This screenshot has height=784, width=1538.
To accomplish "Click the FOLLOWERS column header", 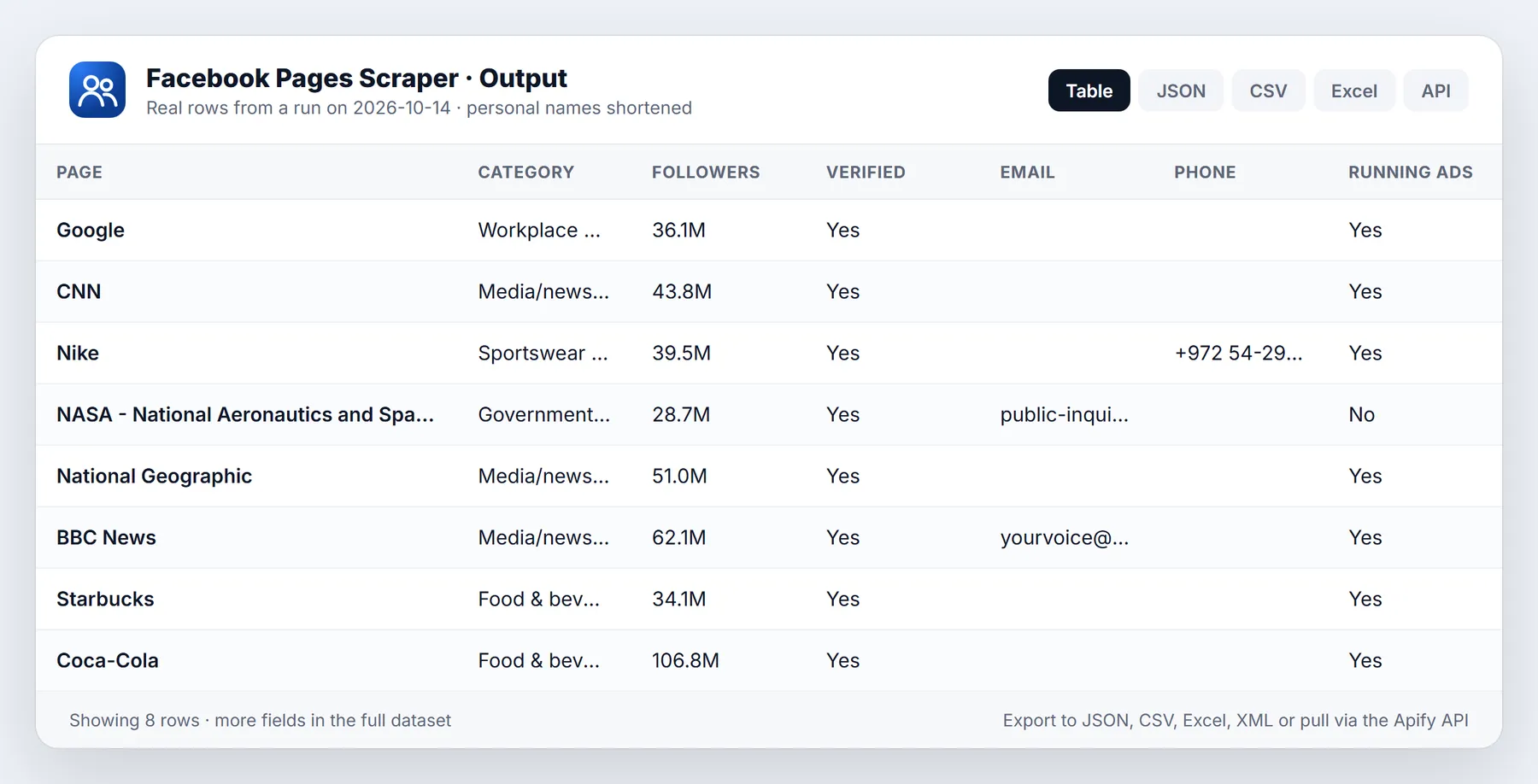I will coord(706,173).
